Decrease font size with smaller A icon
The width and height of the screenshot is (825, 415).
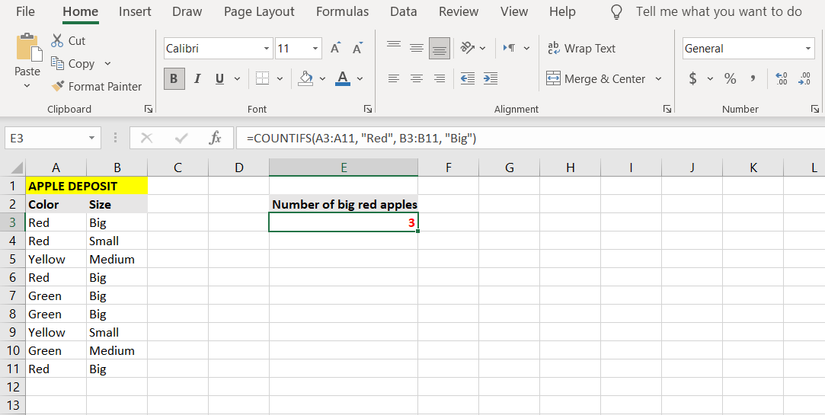(358, 48)
